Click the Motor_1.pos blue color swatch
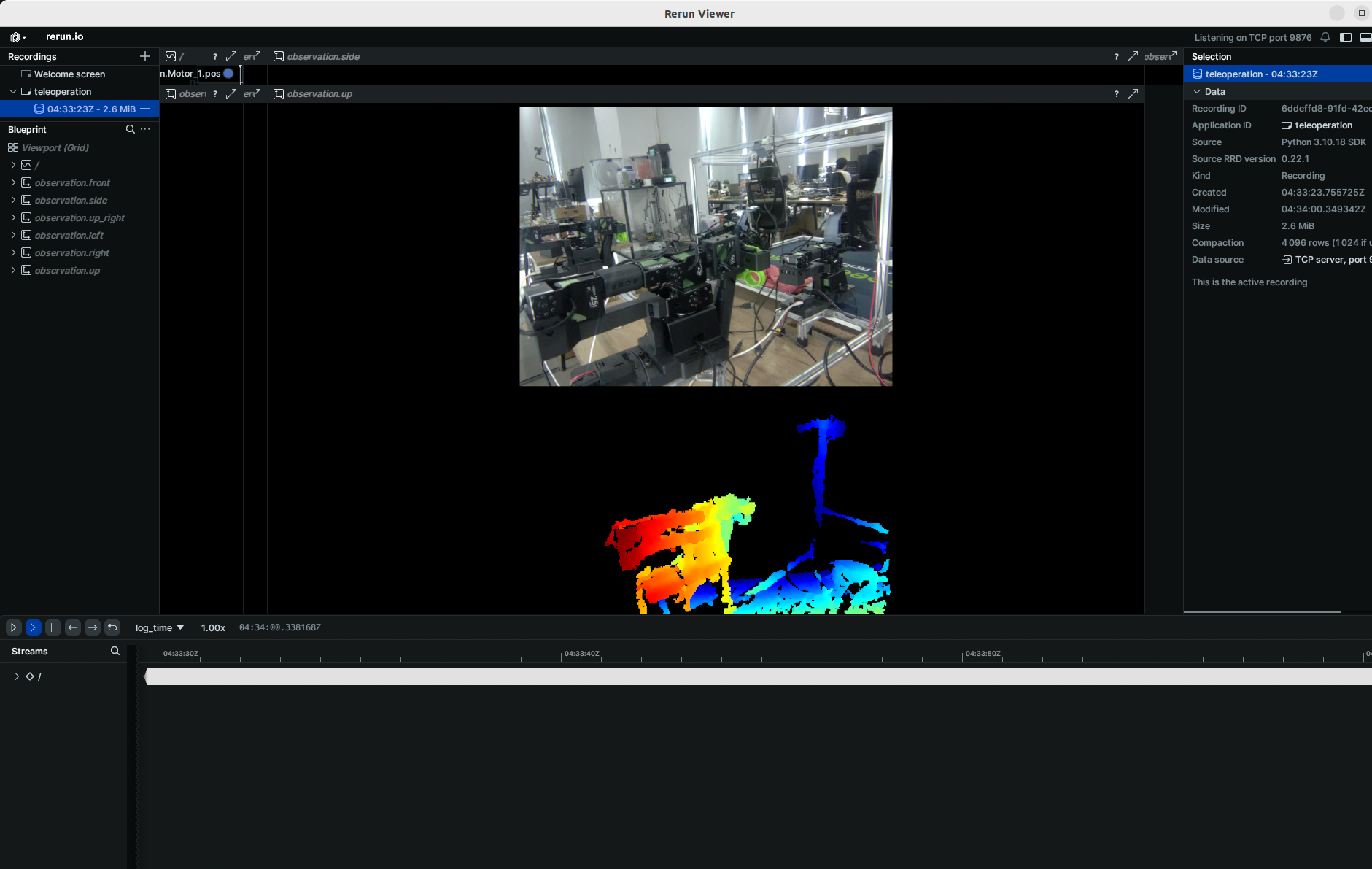The height and width of the screenshot is (869, 1372). (x=228, y=74)
